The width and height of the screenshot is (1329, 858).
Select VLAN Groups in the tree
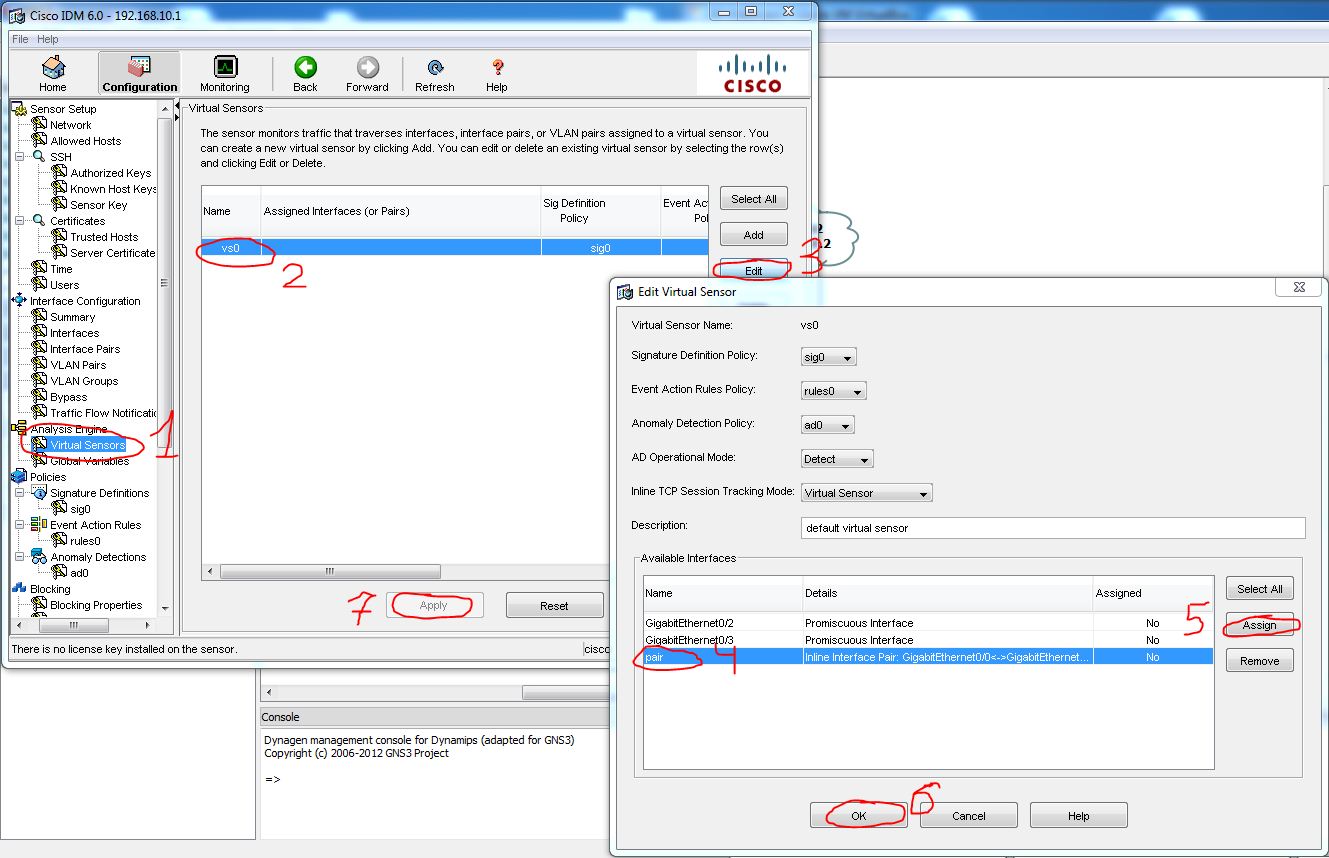pyautogui.click(x=84, y=381)
